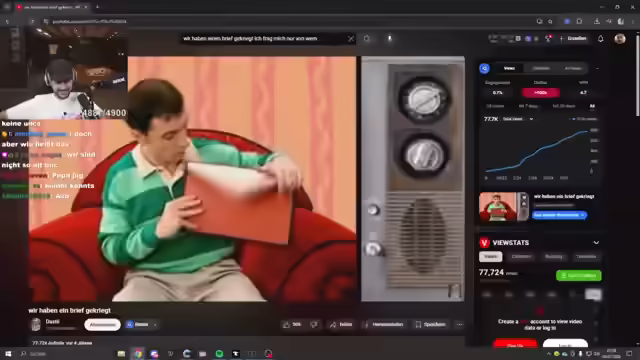Click the system tray microphone icon
This screenshot has height=360, width=640.
580,353
